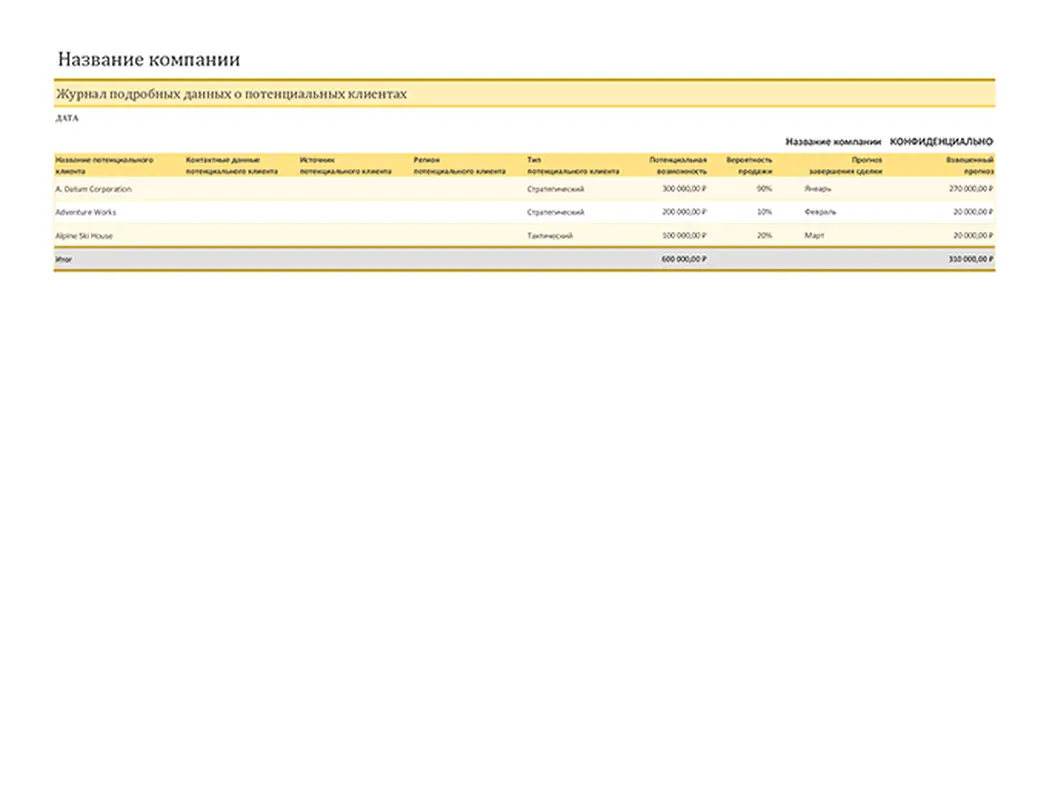This screenshot has width=1038, height=800.
Task: Click the 'Название компании' title heading
Action: tap(149, 59)
